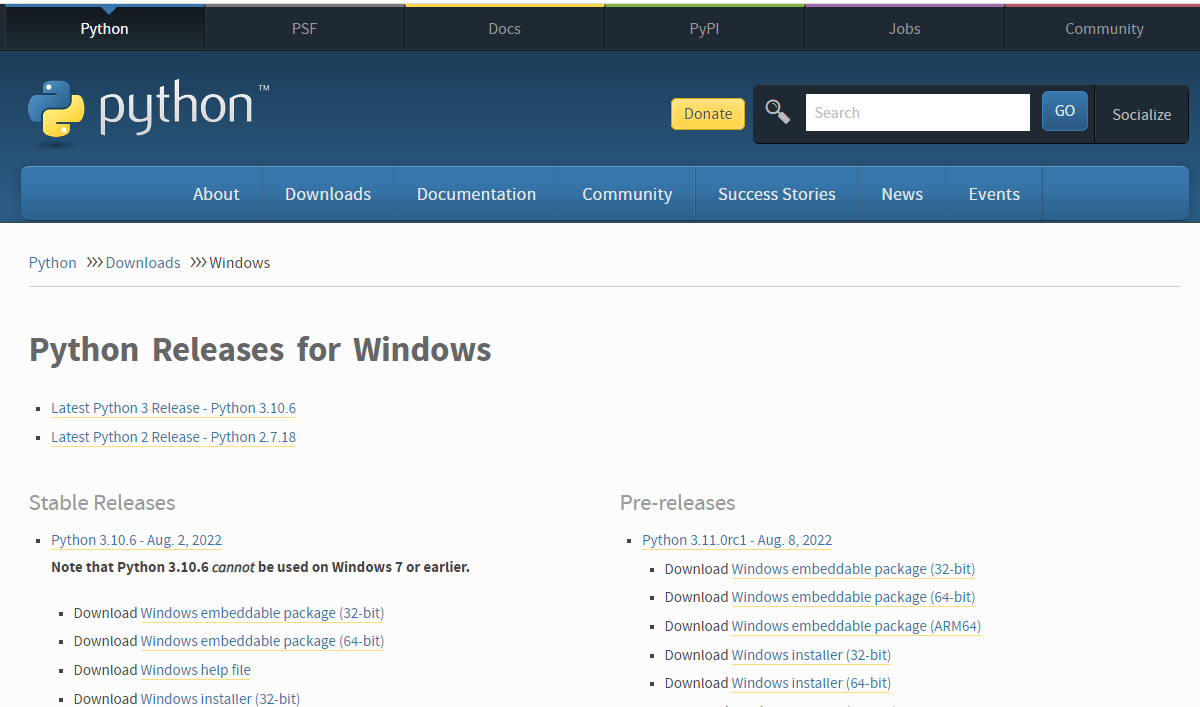Download pre-release Windows embeddable package (ARM64)
The width and height of the screenshot is (1200, 707).
856,626
